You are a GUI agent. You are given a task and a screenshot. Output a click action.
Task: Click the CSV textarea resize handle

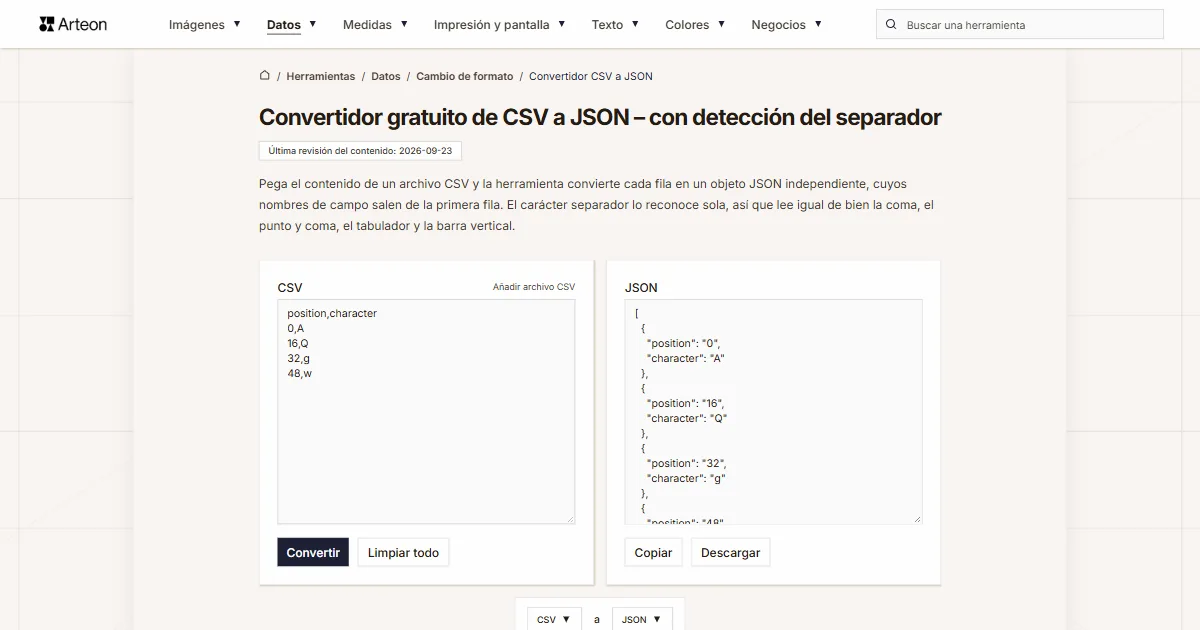click(570, 519)
